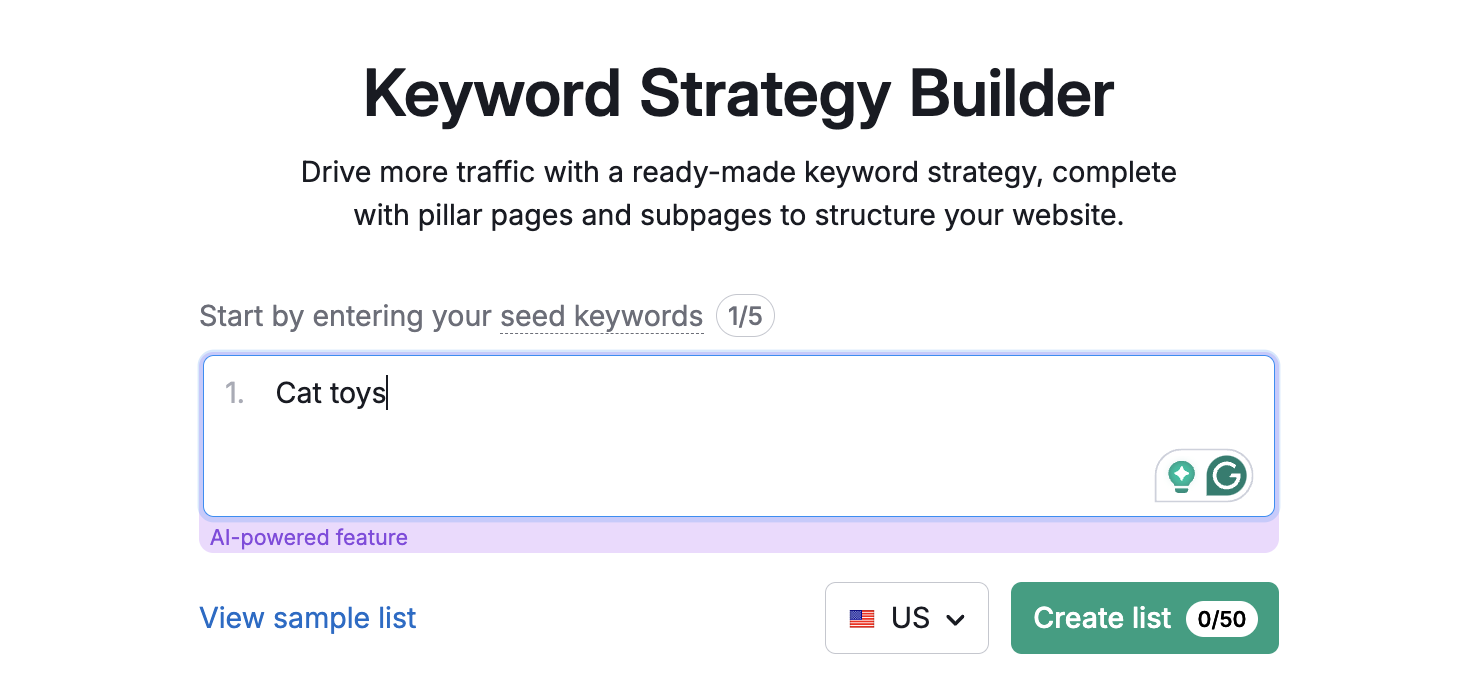
Task: Click the 1/5 seed keyword counter pill
Action: pos(745,315)
